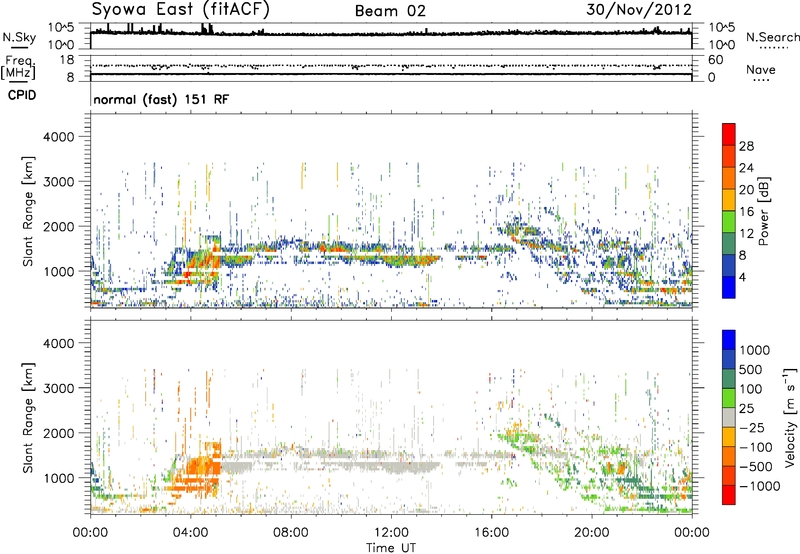Click the '08:00' time axis tick label

291,533
